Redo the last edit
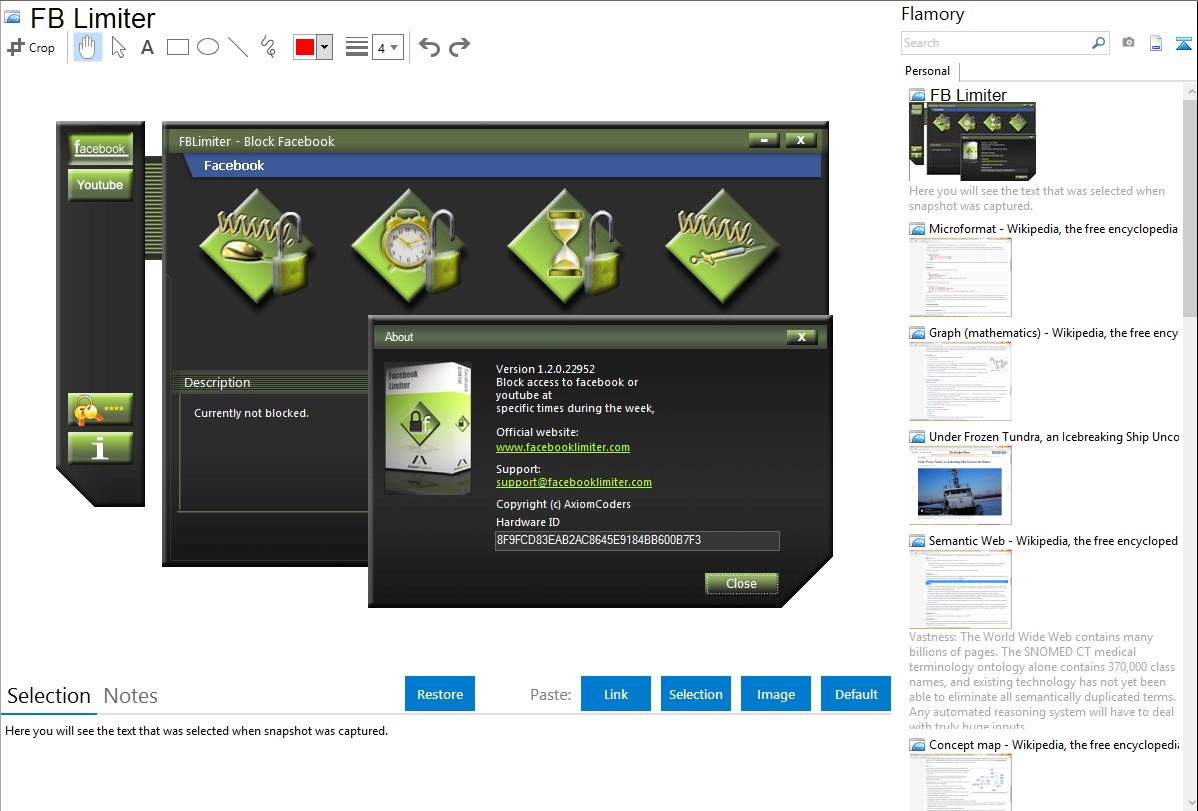Image resolution: width=1198 pixels, height=811 pixels. click(459, 47)
